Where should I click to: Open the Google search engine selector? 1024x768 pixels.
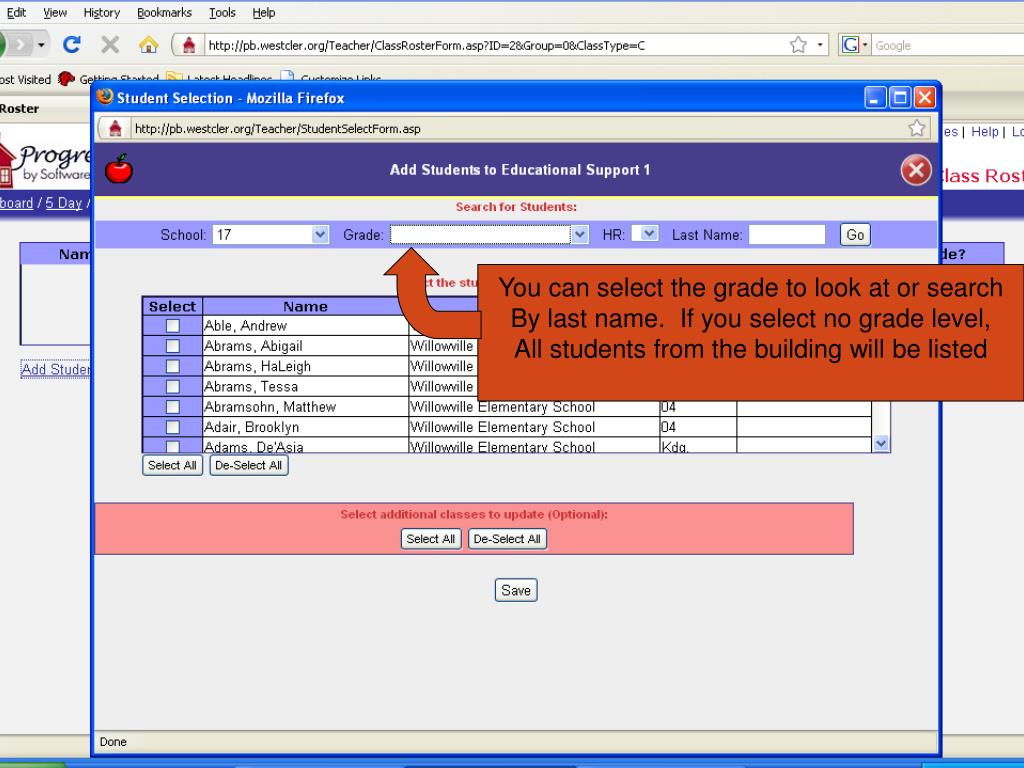click(x=854, y=44)
